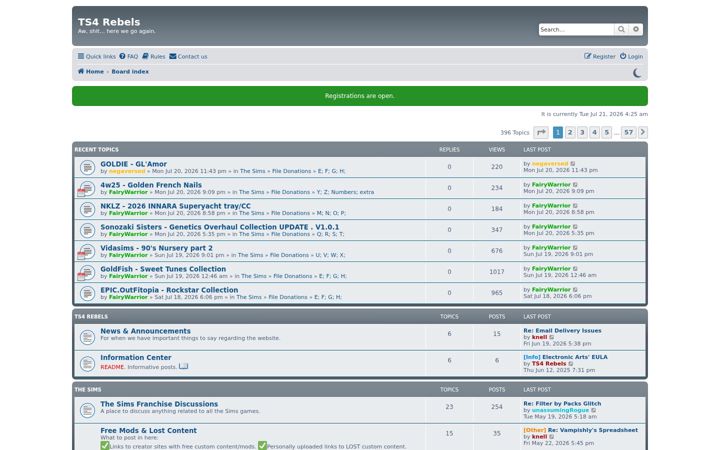Go to Login page
Image resolution: width=720 pixels, height=450 pixels.
click(631, 56)
